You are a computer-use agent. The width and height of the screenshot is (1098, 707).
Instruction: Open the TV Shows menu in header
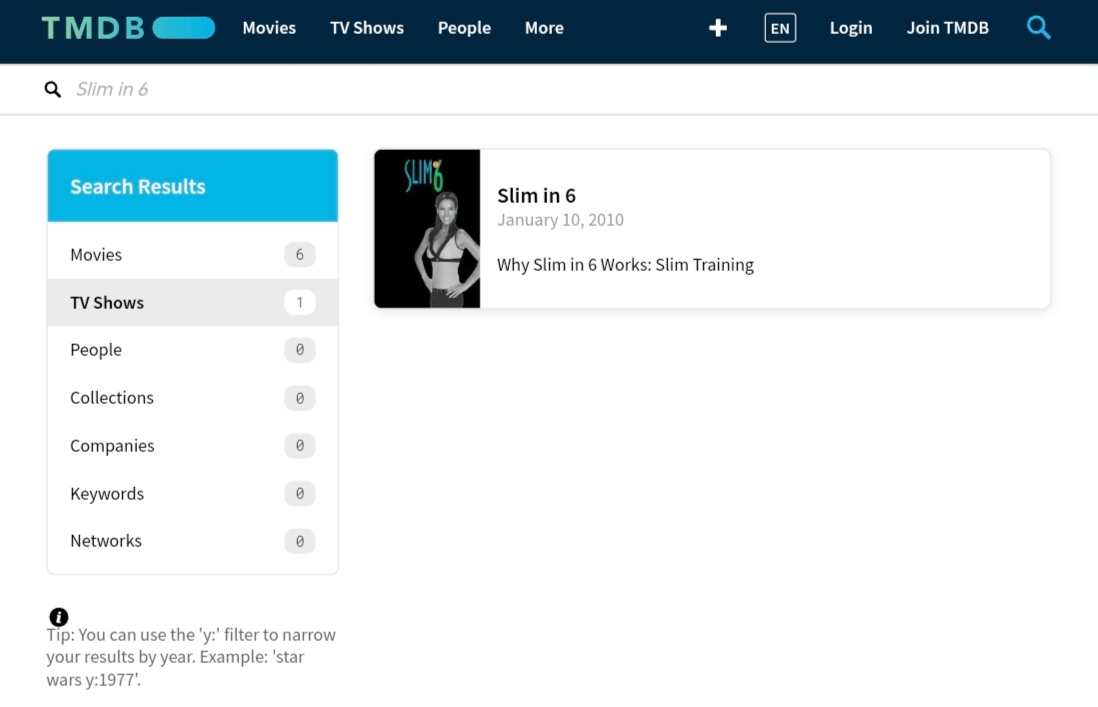click(x=367, y=28)
